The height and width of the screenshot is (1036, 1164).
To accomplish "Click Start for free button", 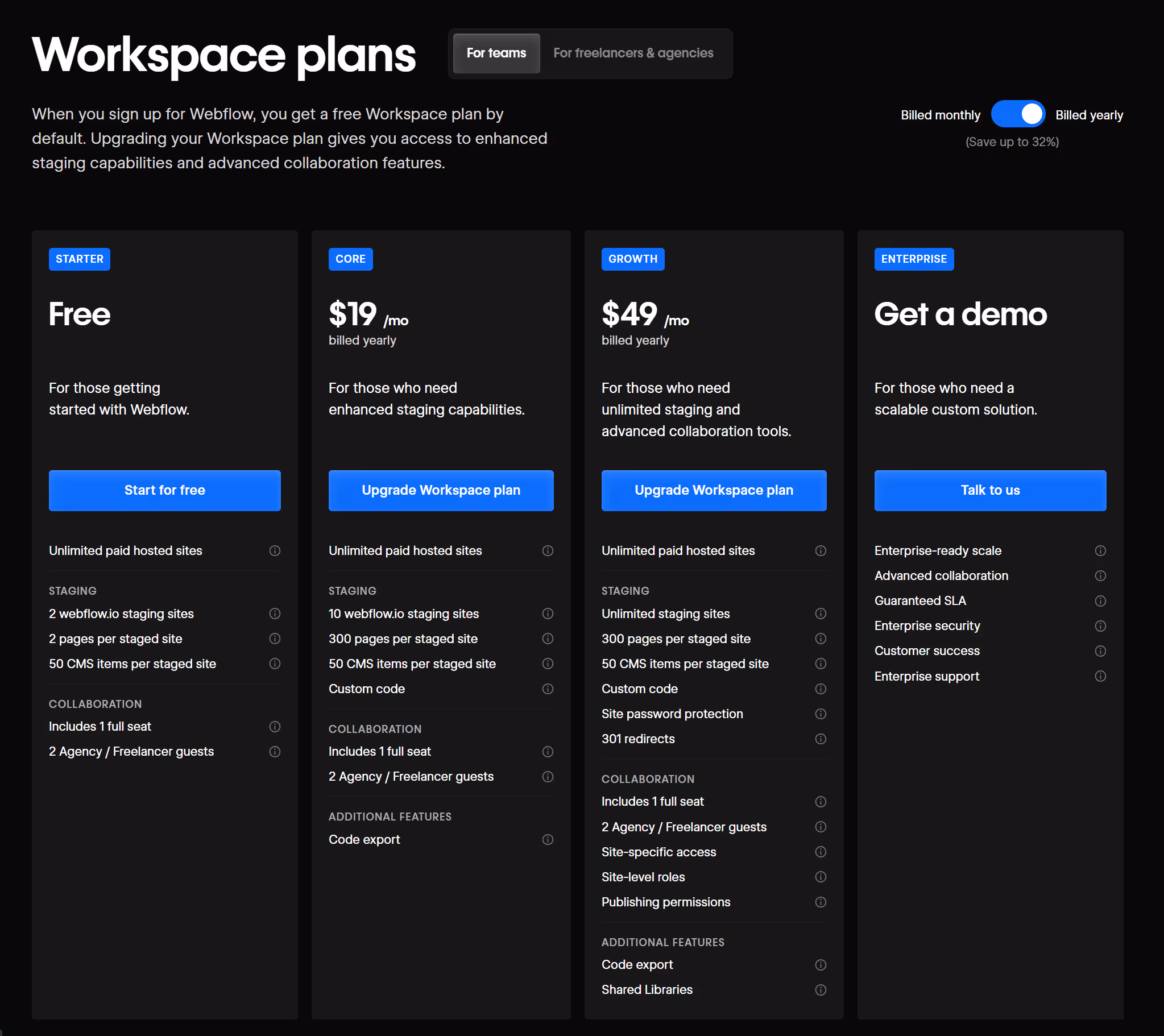I will (164, 490).
